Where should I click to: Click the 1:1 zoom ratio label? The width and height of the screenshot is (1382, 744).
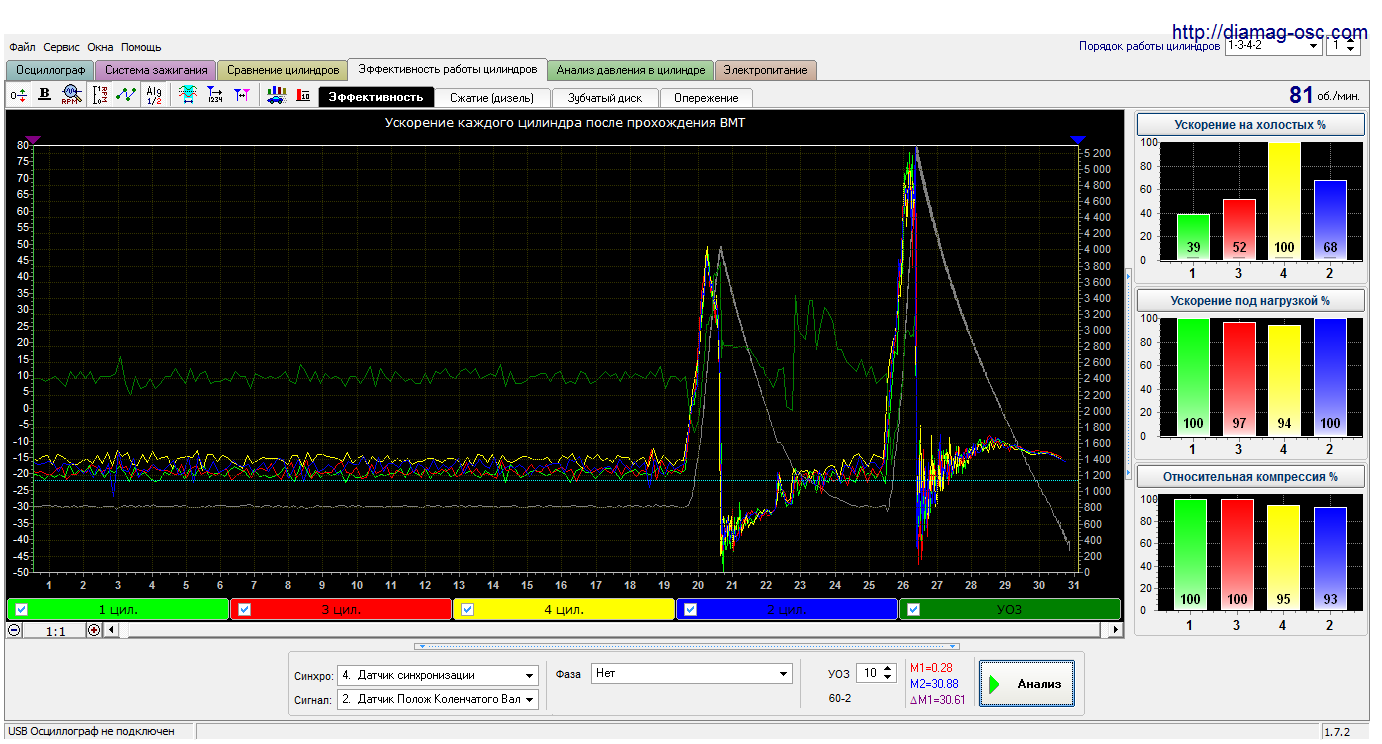55,631
